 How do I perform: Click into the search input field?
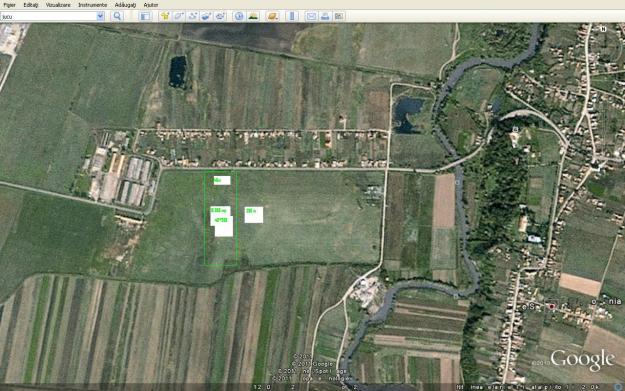(x=49, y=16)
